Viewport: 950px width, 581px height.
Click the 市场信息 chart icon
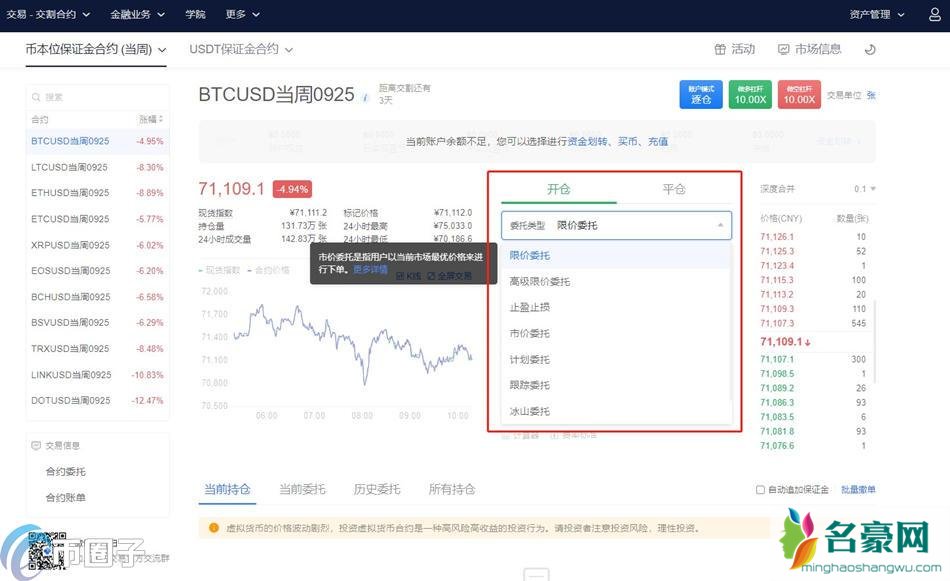pos(783,49)
